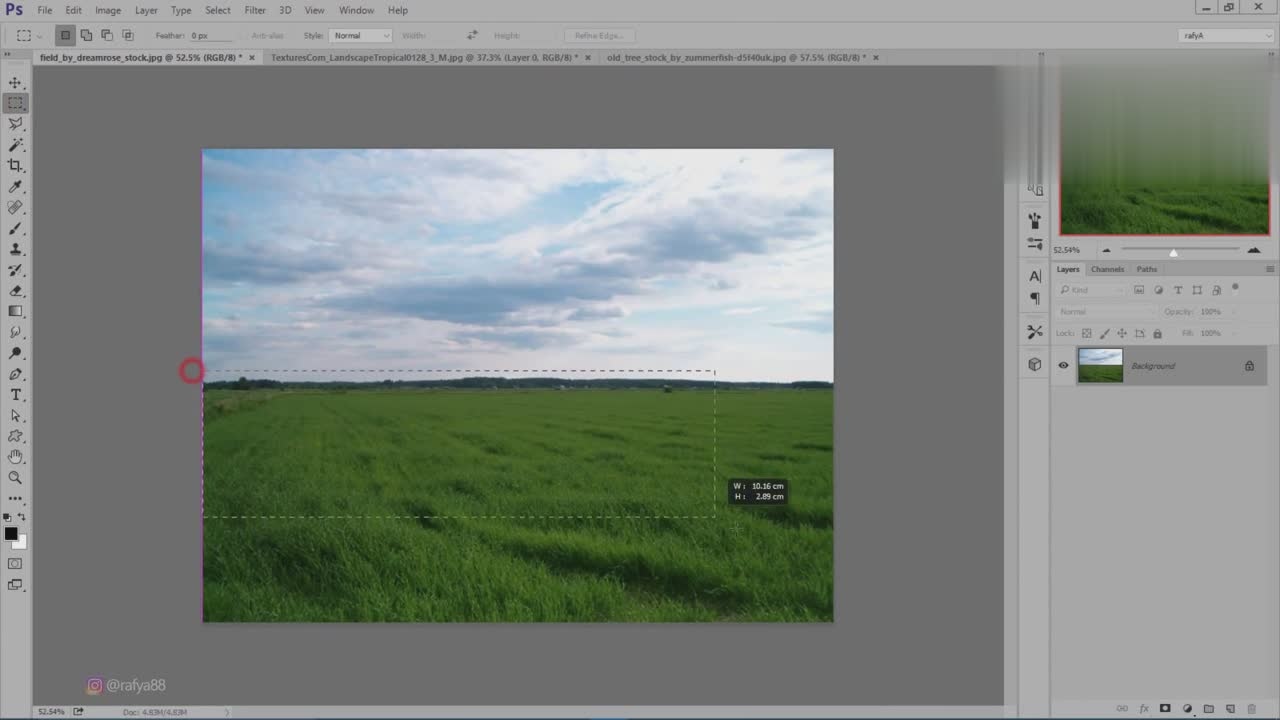The height and width of the screenshot is (720, 1280).
Task: Select the Rectangular Marquee tool in toolbox
Action: tap(16, 103)
